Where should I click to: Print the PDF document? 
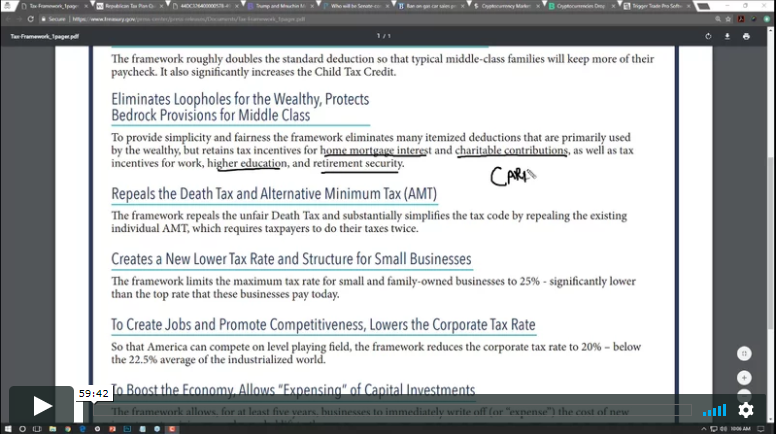(746, 36)
